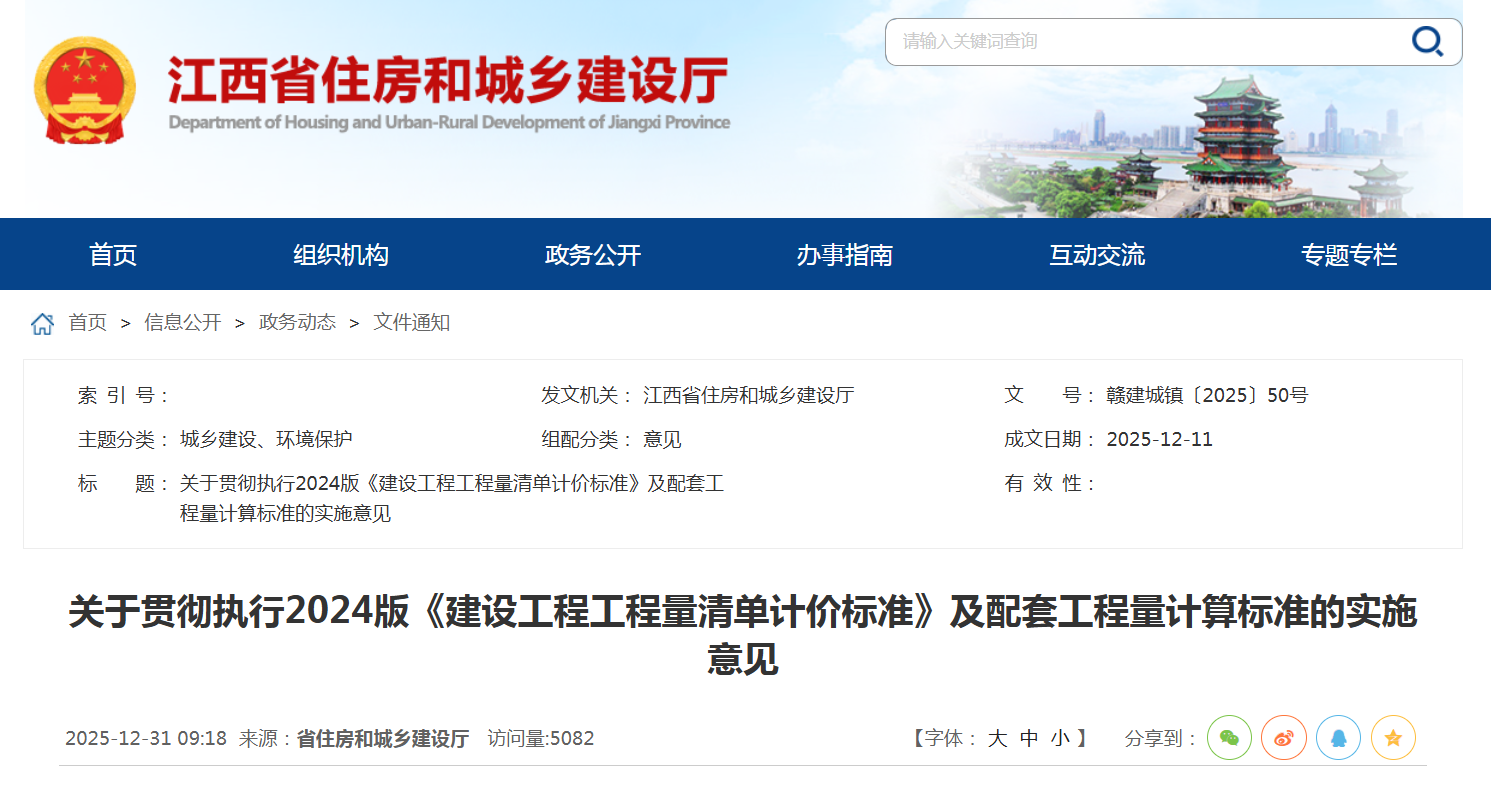This screenshot has width=1491, height=786.
Task: Share to Qzone star icon
Action: (x=1392, y=738)
